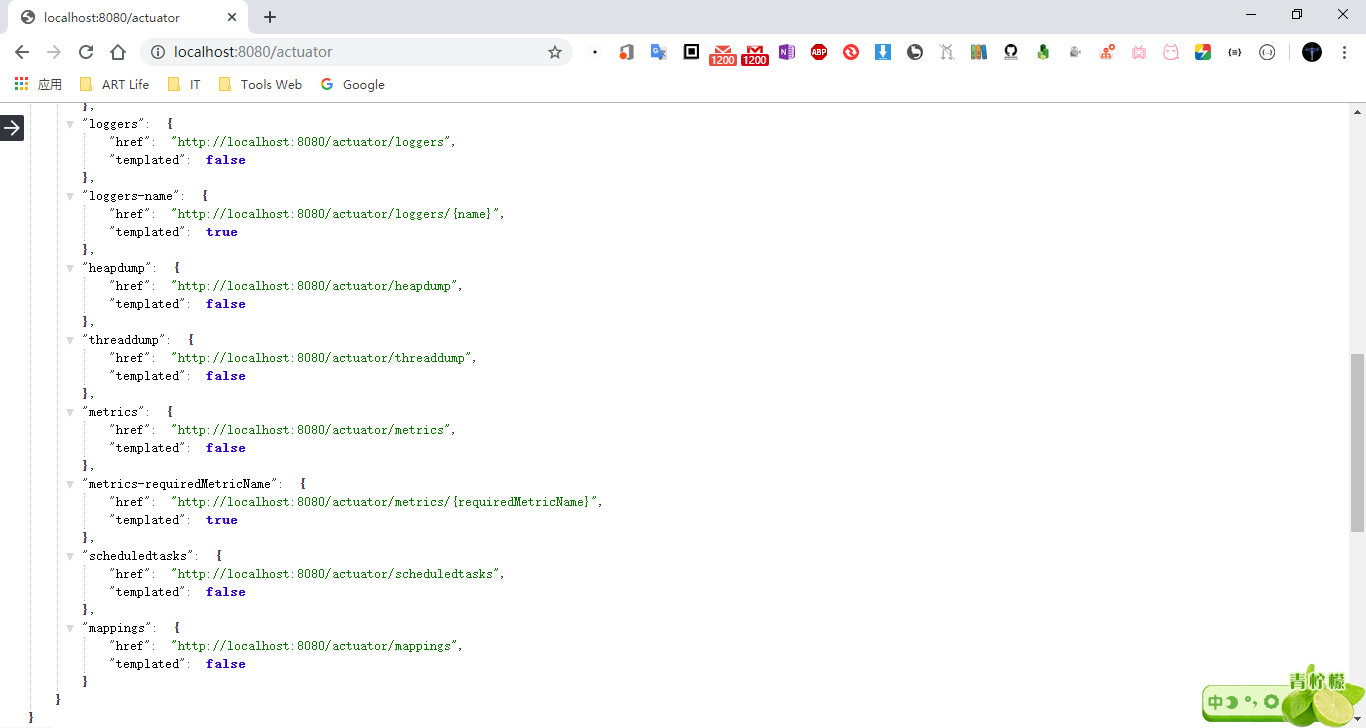
Task: Collapse the "loggers" JSON node
Action: click(70, 124)
